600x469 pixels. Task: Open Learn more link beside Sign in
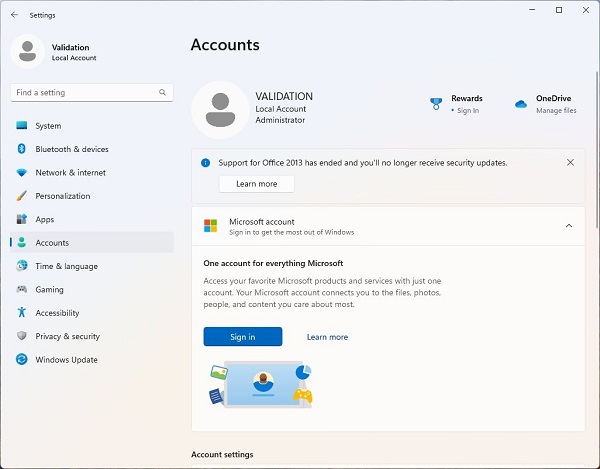point(327,337)
